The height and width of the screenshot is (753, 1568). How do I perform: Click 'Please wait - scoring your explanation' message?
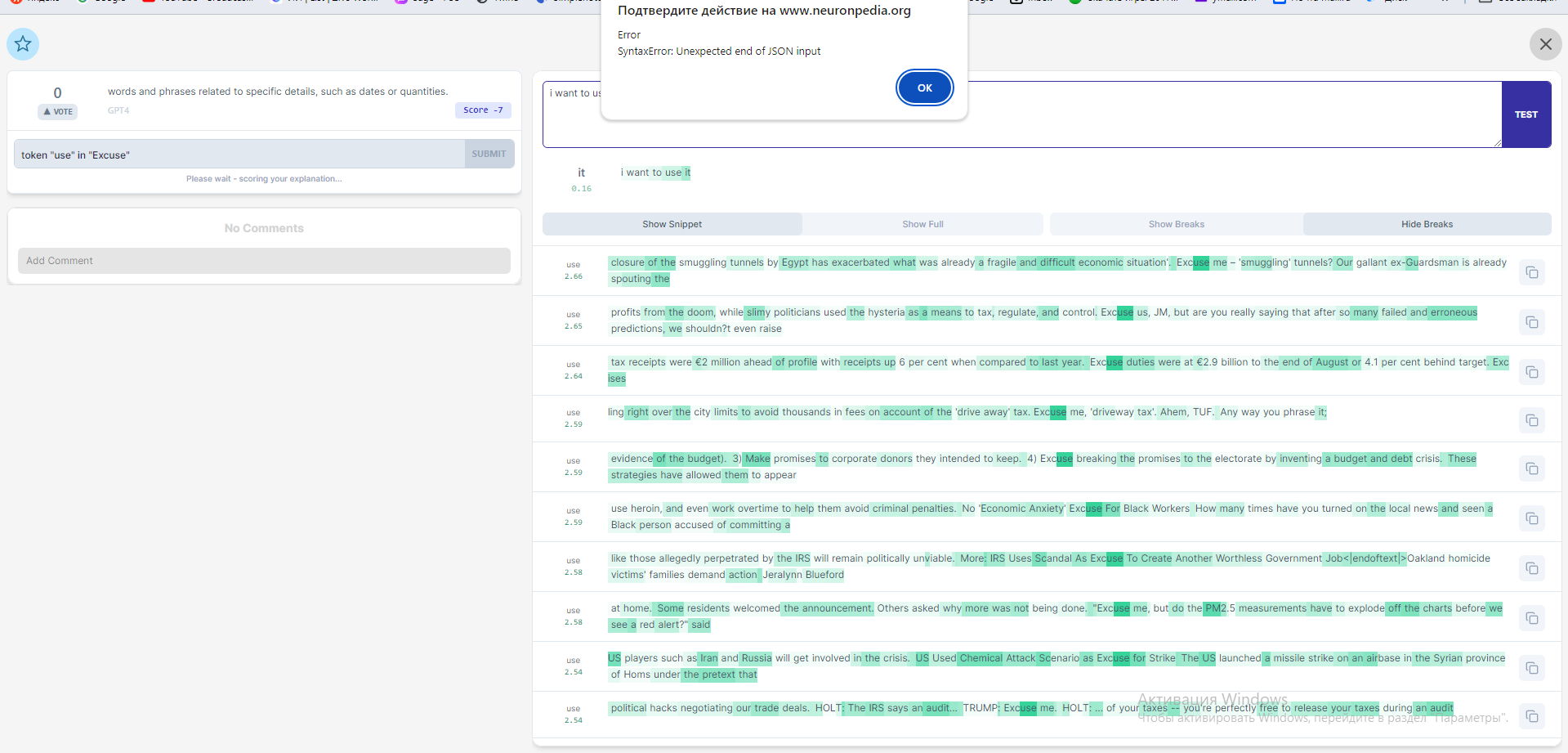point(264,178)
